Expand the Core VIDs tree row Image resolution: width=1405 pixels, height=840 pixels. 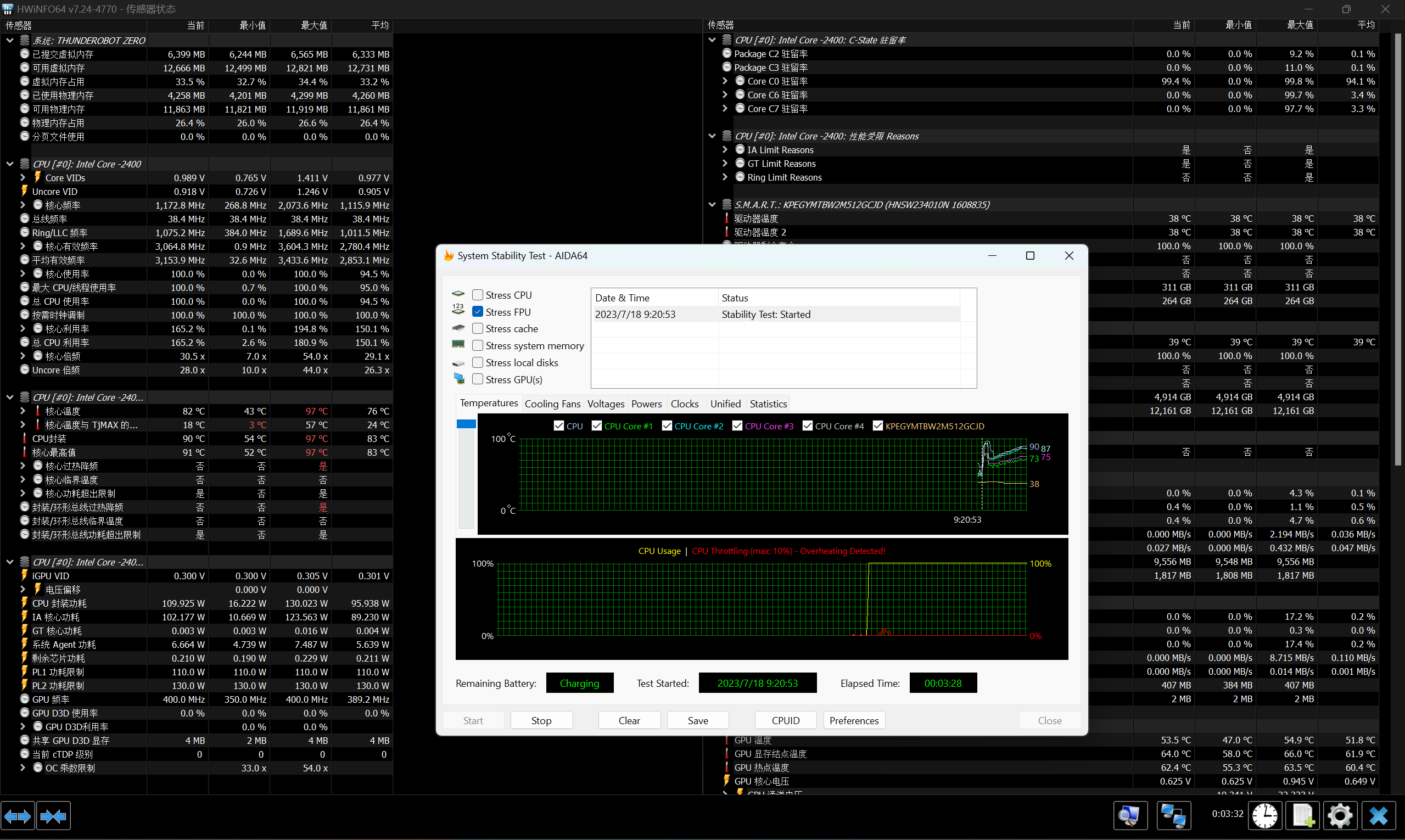pos(23,178)
